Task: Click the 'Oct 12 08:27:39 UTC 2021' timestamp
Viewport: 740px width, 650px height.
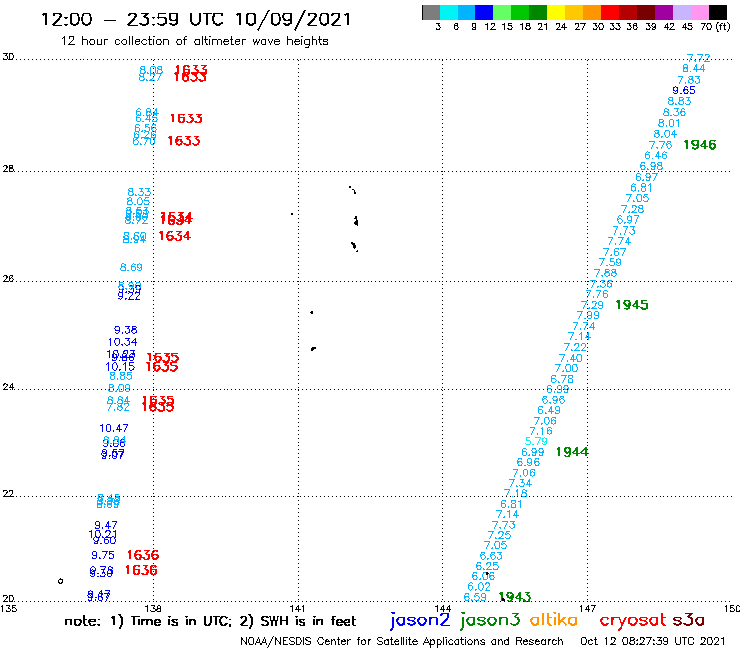Action: 652,641
